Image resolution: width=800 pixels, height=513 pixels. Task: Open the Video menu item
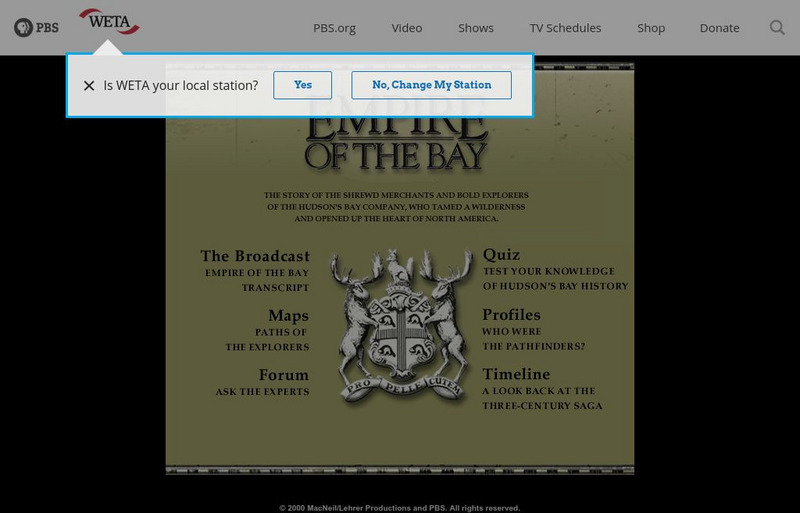click(x=407, y=28)
